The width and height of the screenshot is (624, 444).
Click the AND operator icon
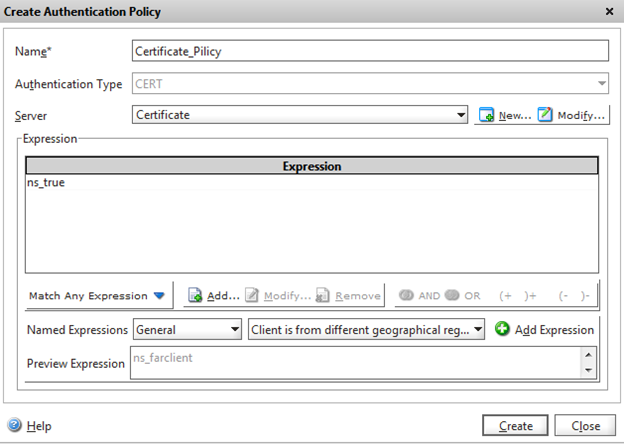click(x=406, y=295)
